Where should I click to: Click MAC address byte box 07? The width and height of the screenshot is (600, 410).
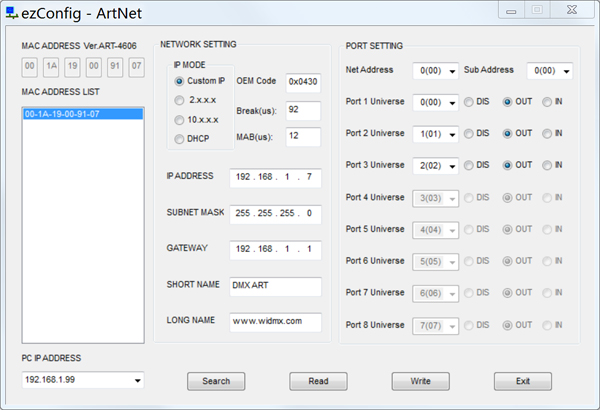point(137,67)
